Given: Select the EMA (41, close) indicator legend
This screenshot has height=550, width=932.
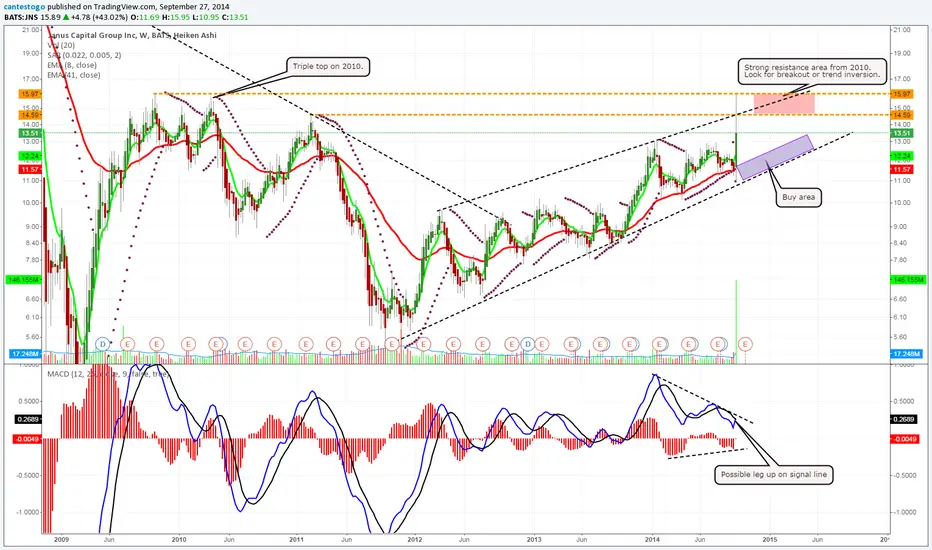Looking at the screenshot, I should tap(74, 76).
